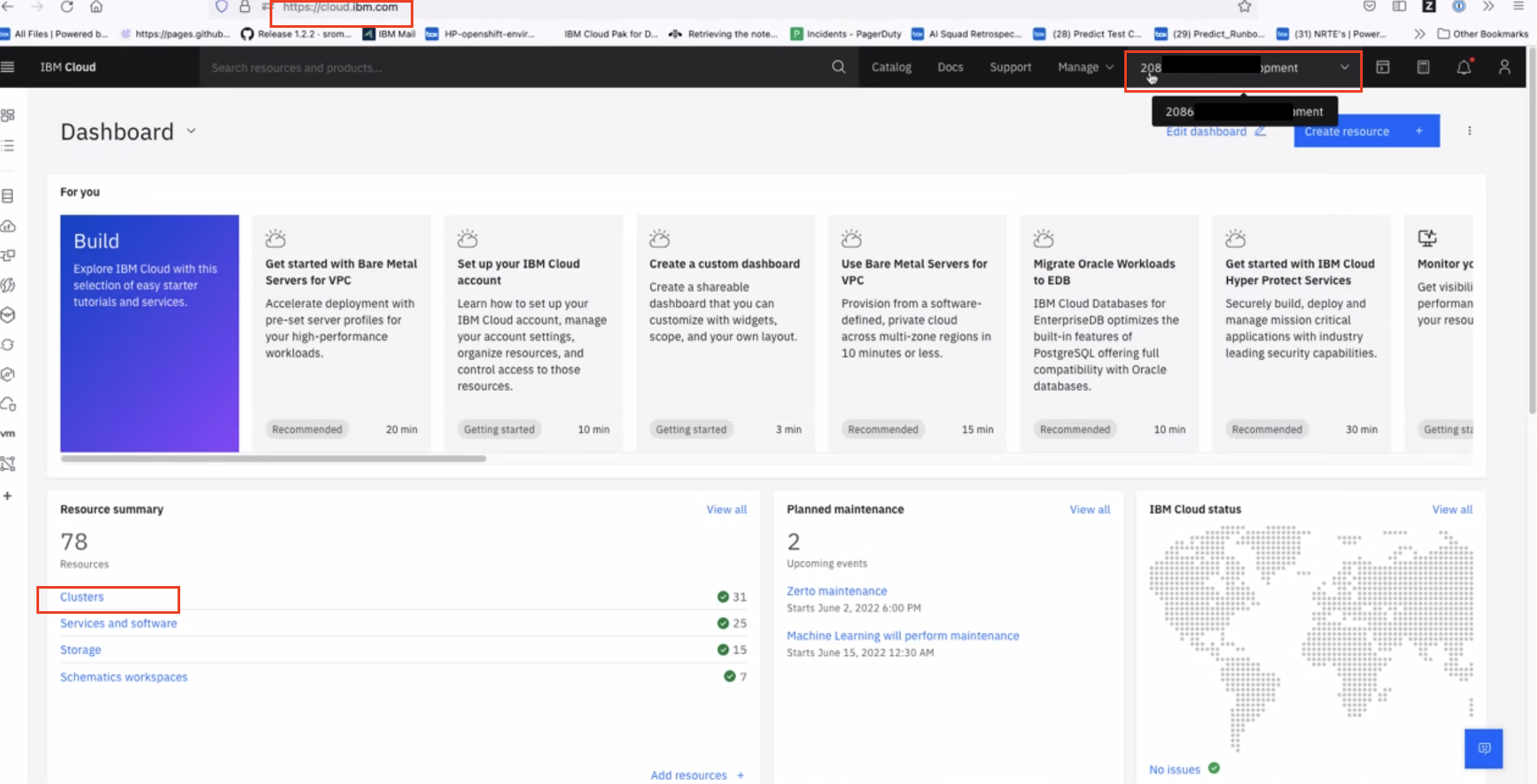This screenshot has width=1537, height=784.
Task: Bookmark page with the star icon
Action: point(1244,7)
